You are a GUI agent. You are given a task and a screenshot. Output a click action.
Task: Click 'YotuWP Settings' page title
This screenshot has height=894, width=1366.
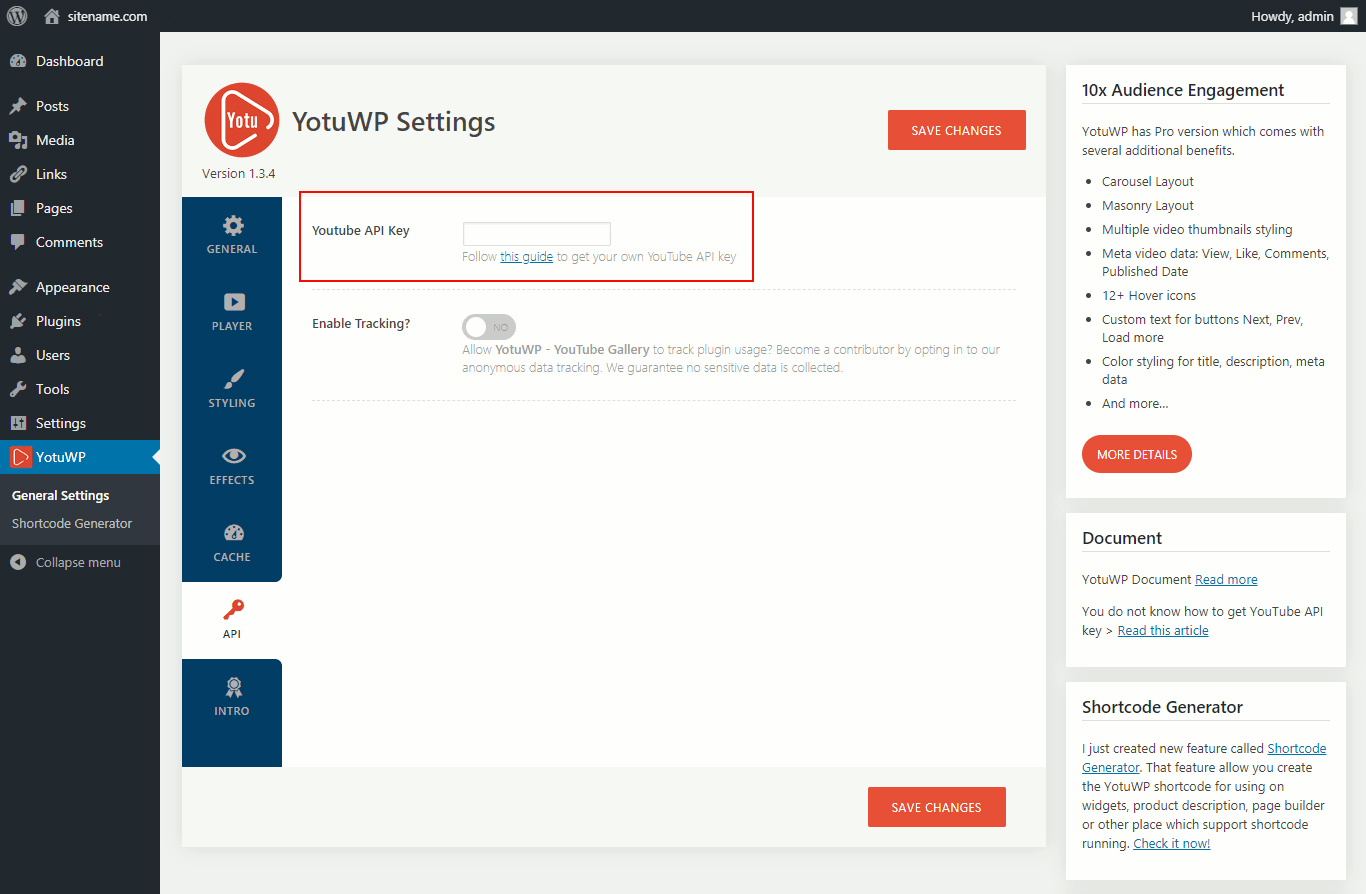click(x=394, y=122)
